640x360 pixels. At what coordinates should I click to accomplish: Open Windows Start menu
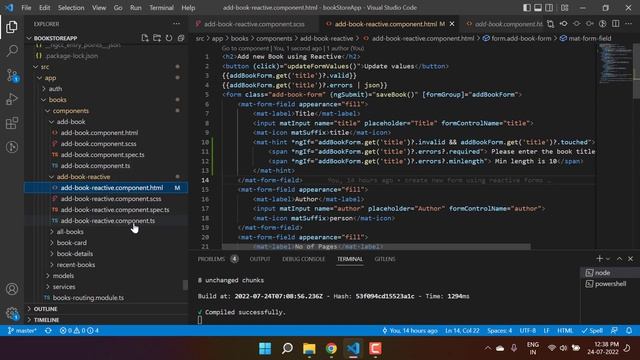265,348
